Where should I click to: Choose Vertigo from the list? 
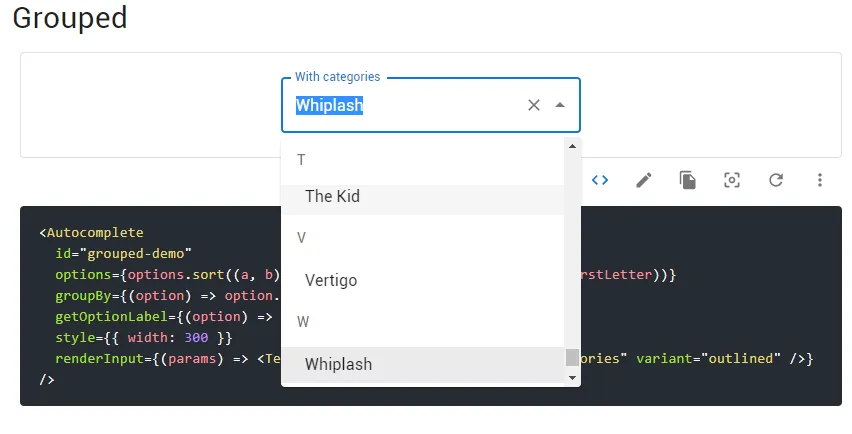point(331,281)
